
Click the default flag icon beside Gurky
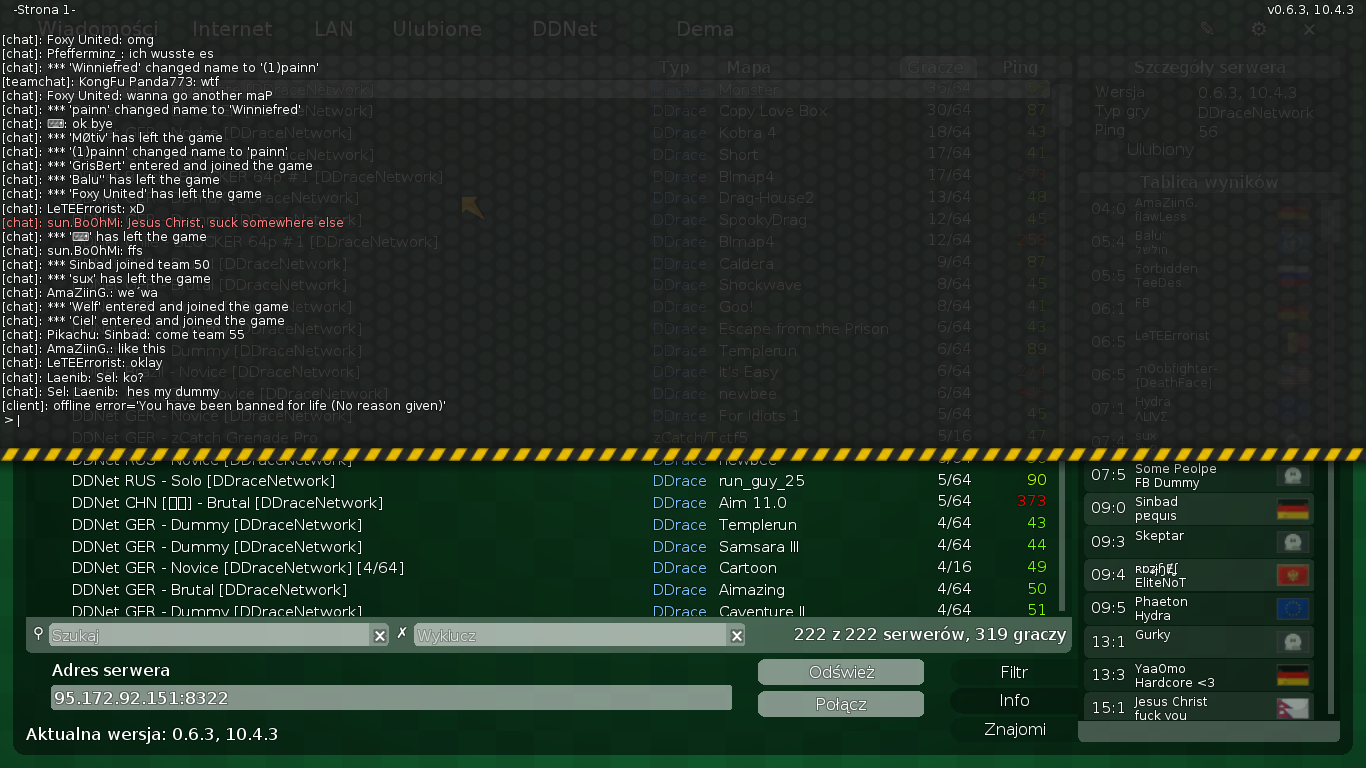1293,642
